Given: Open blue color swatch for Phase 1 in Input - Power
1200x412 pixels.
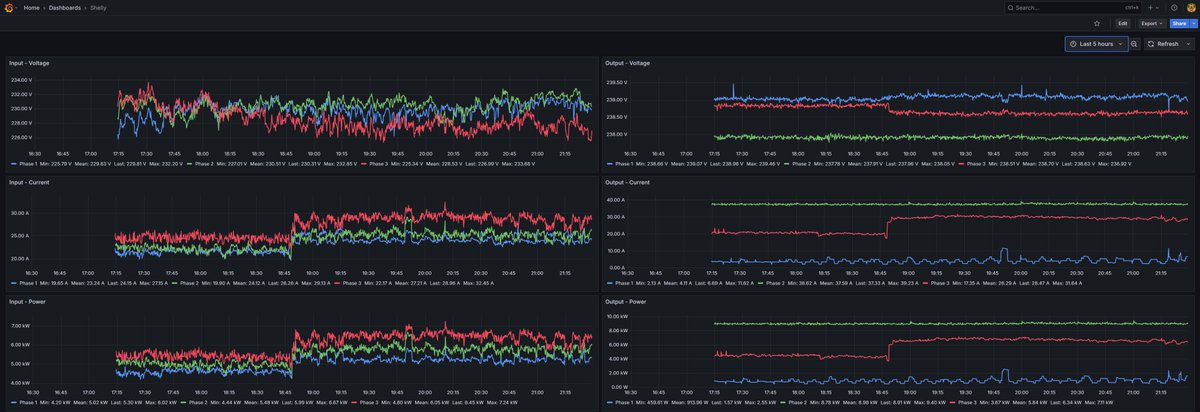Looking at the screenshot, I should pos(13,401).
